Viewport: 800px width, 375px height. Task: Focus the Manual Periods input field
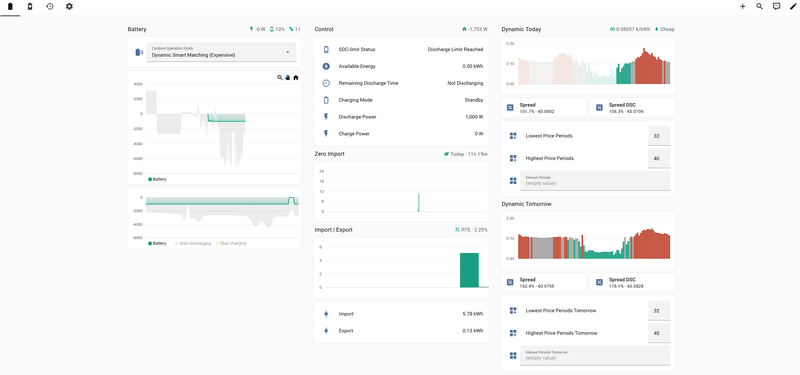click(595, 181)
